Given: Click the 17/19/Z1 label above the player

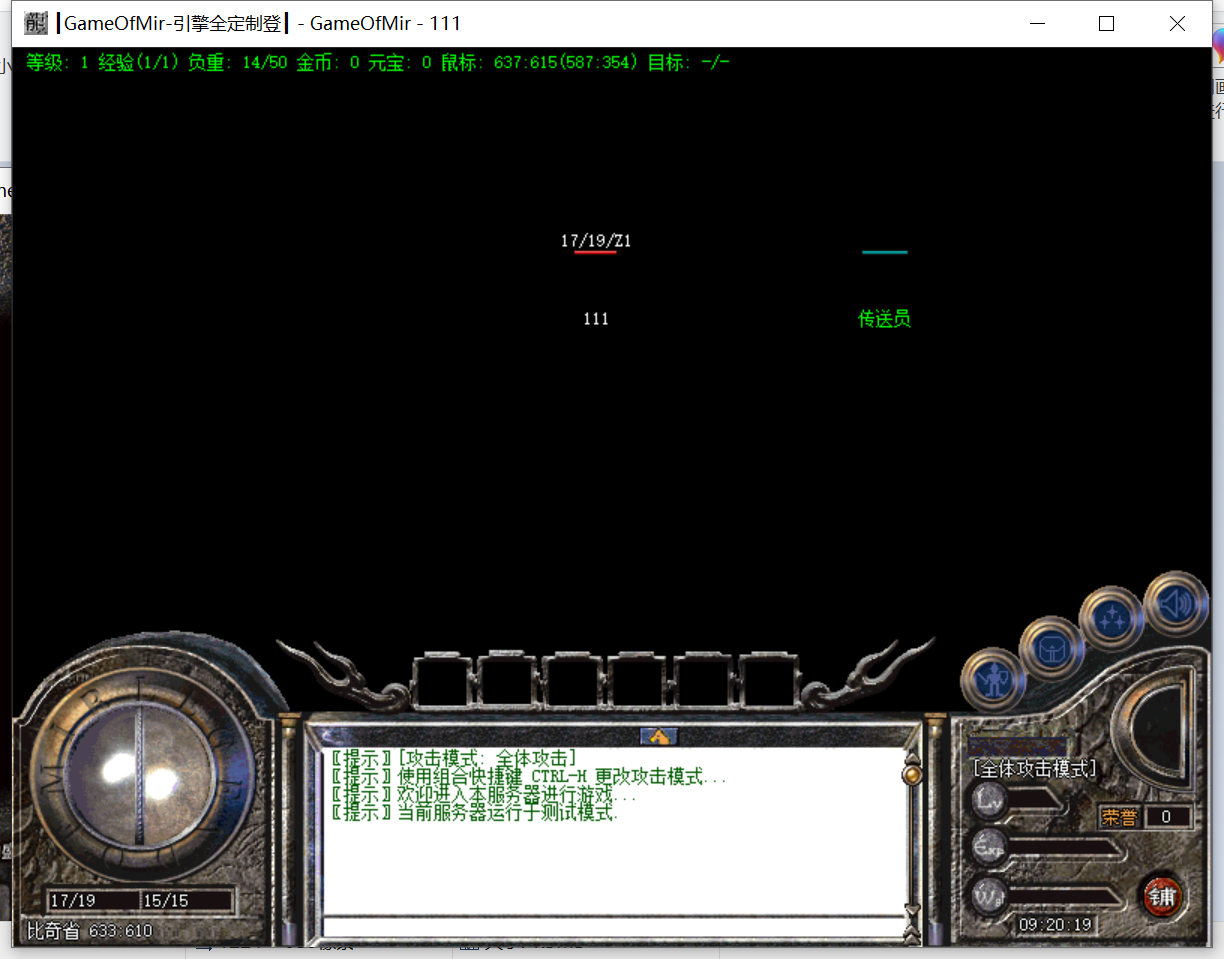Looking at the screenshot, I should pos(596,241).
